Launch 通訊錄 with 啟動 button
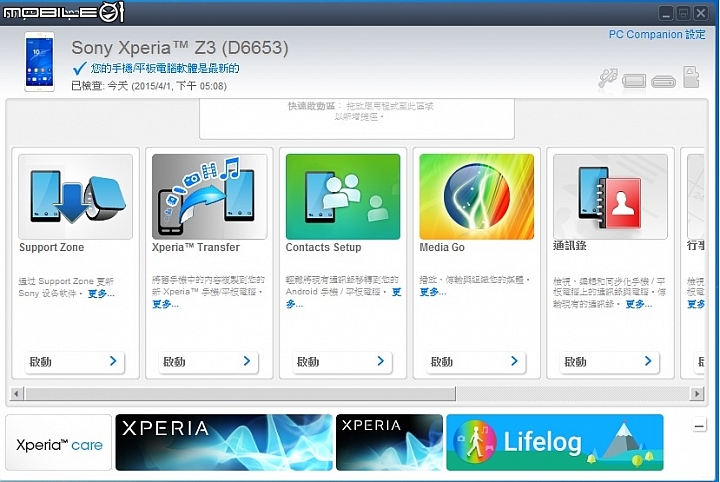The image size is (720, 482). (x=609, y=362)
